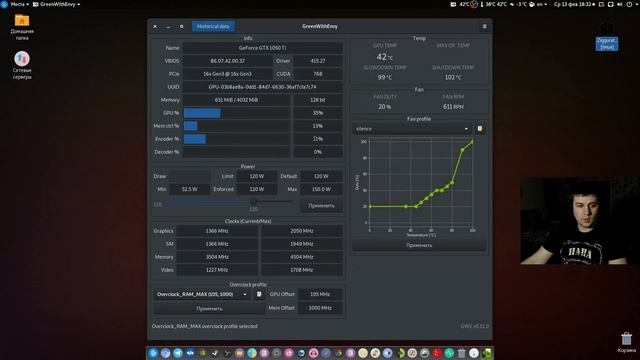Click the Mem Offset 1000 MHz value
The height and width of the screenshot is (360, 640).
click(x=320, y=308)
